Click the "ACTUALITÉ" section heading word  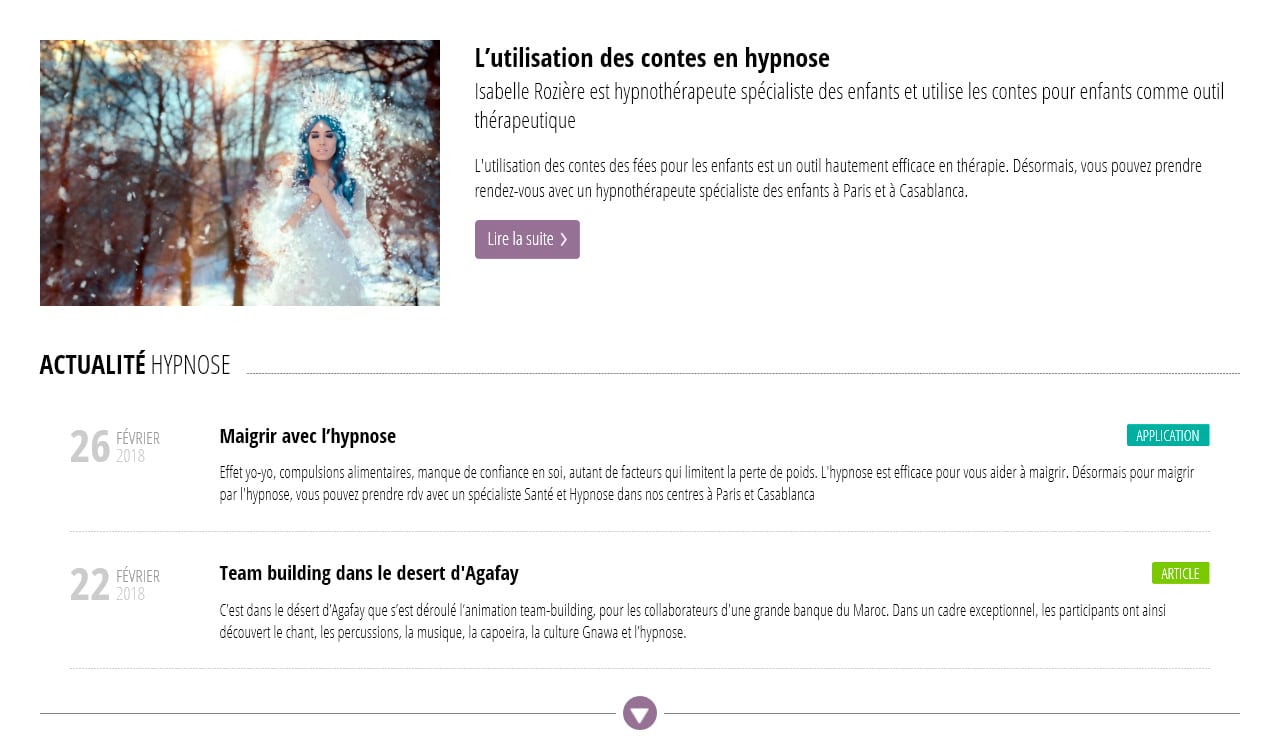coord(92,365)
